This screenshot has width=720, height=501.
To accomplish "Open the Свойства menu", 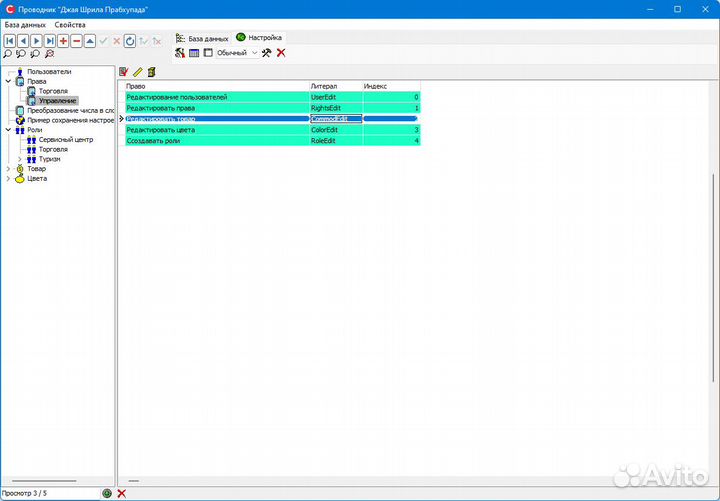I will [70, 25].
